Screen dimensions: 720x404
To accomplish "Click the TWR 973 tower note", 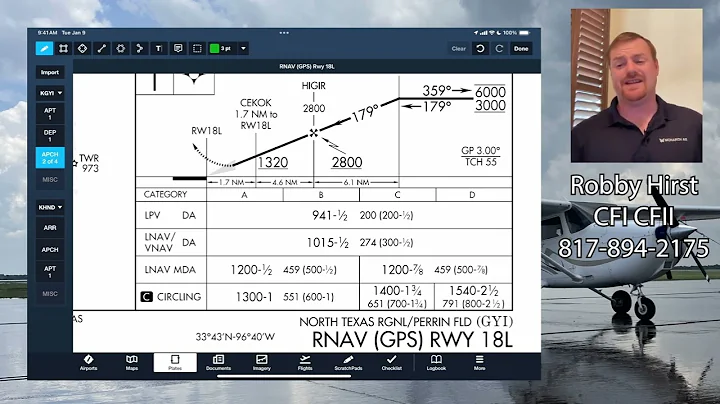I will [x=87, y=163].
